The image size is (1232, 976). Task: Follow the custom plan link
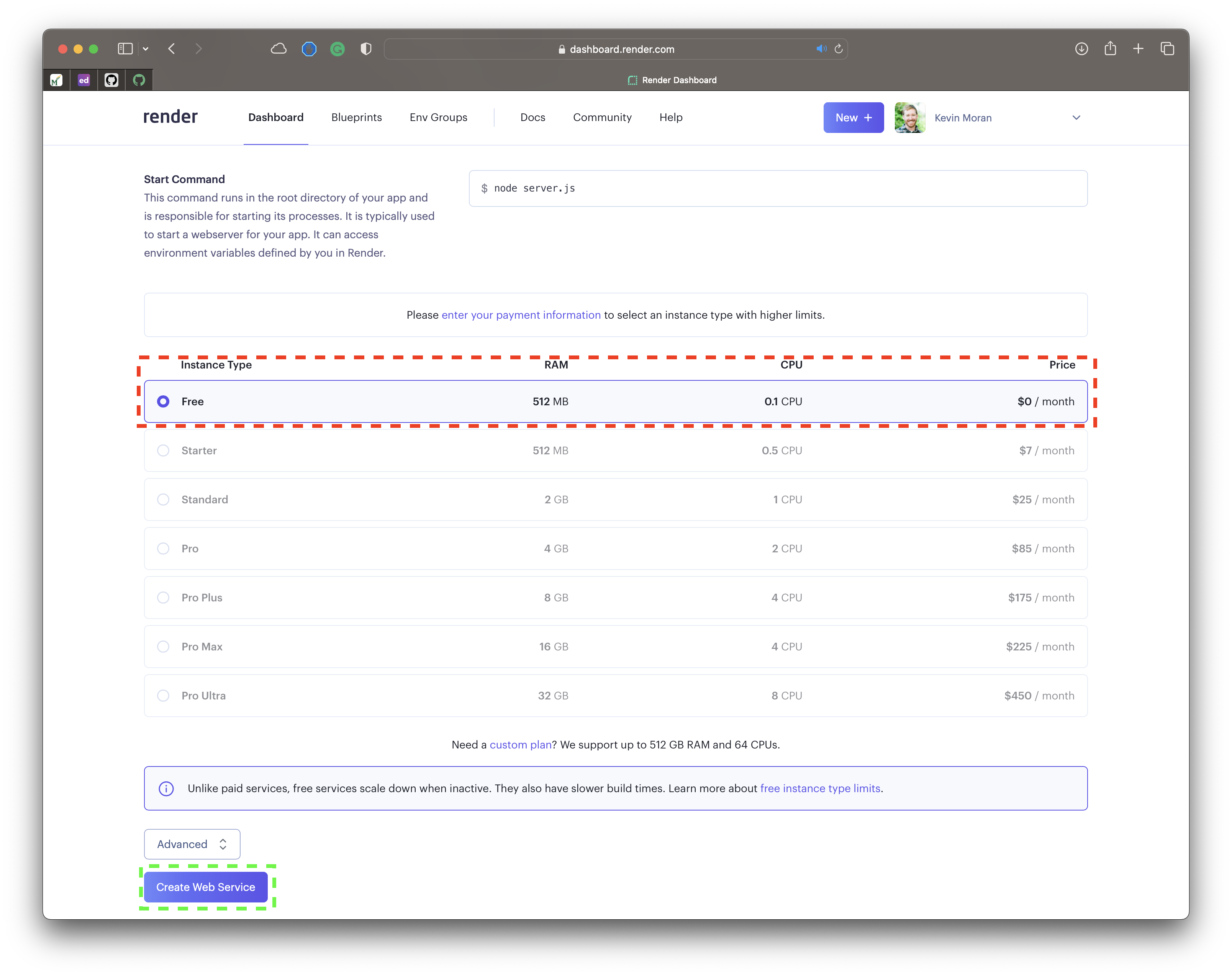coord(521,745)
